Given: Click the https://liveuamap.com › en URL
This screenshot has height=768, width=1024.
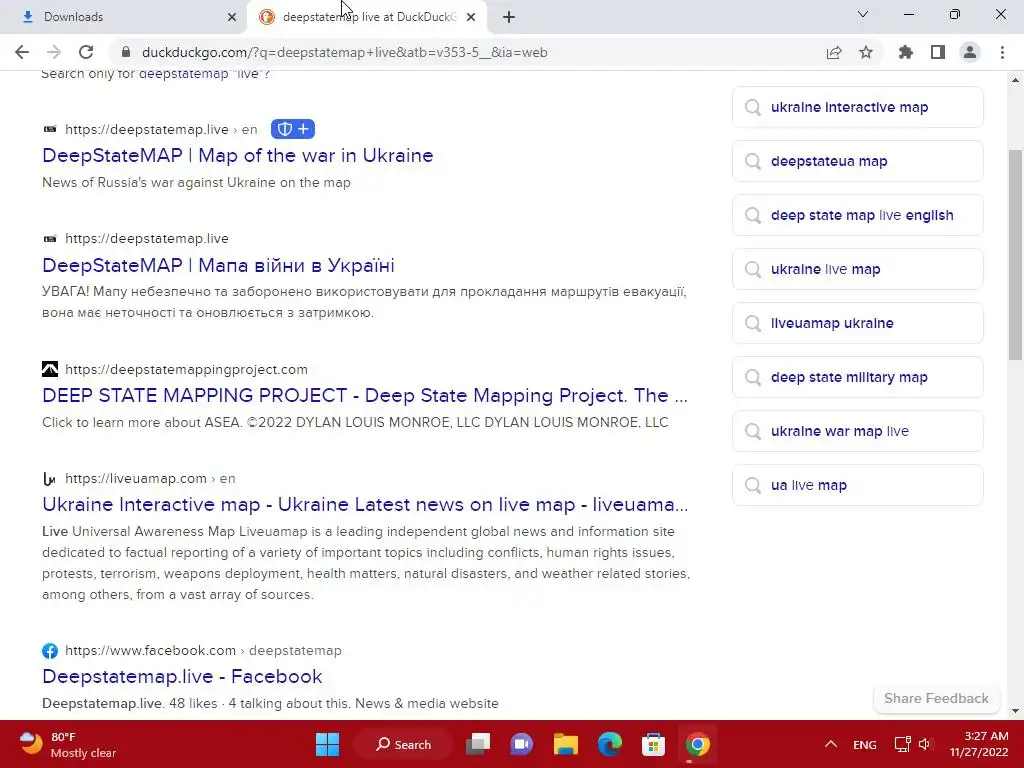Looking at the screenshot, I should pyautogui.click(x=150, y=479).
